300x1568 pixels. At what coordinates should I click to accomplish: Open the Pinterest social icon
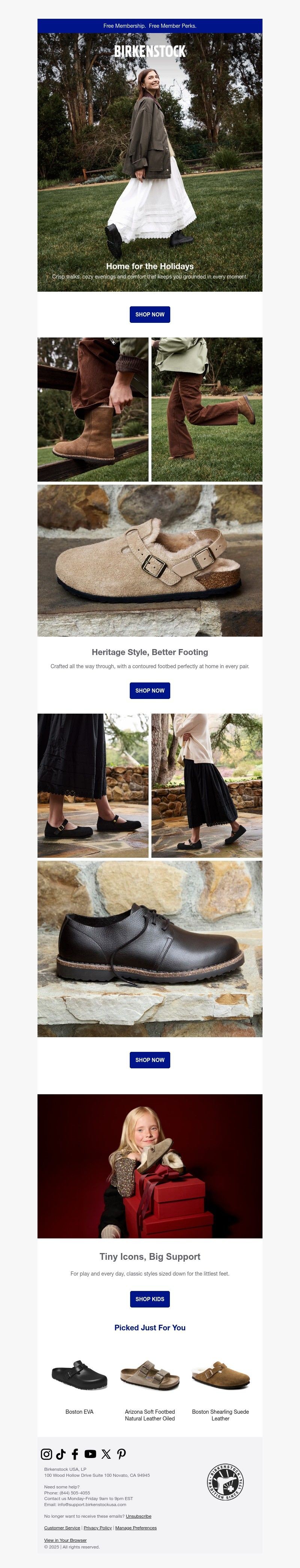tap(122, 1454)
